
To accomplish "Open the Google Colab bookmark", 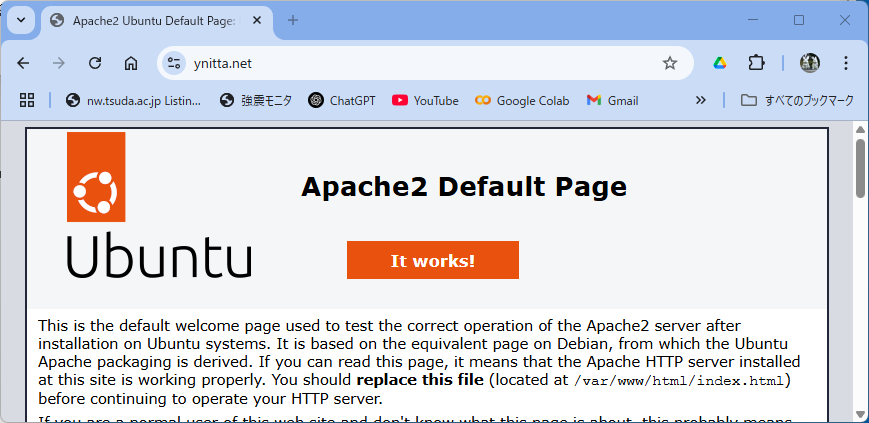I will (522, 100).
